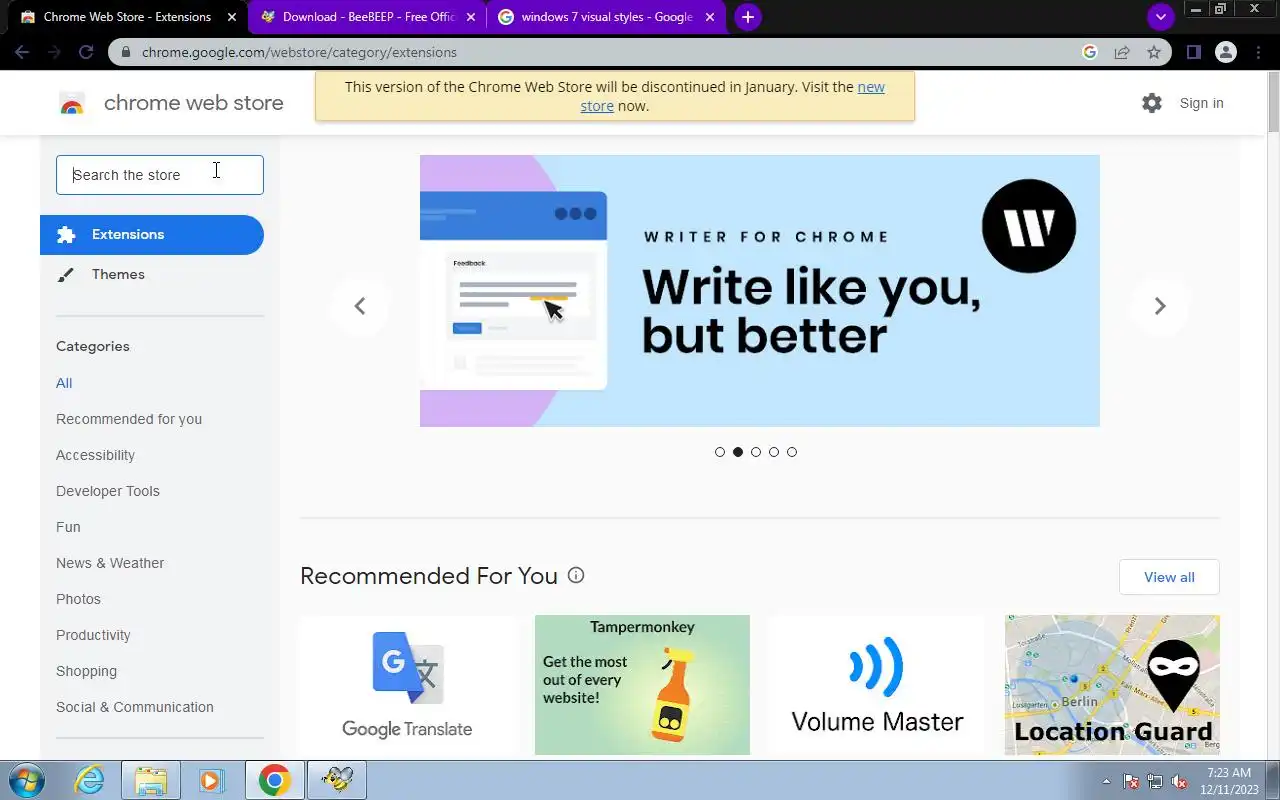
Task: Close the Chrome Web Store tab
Action: point(231,17)
